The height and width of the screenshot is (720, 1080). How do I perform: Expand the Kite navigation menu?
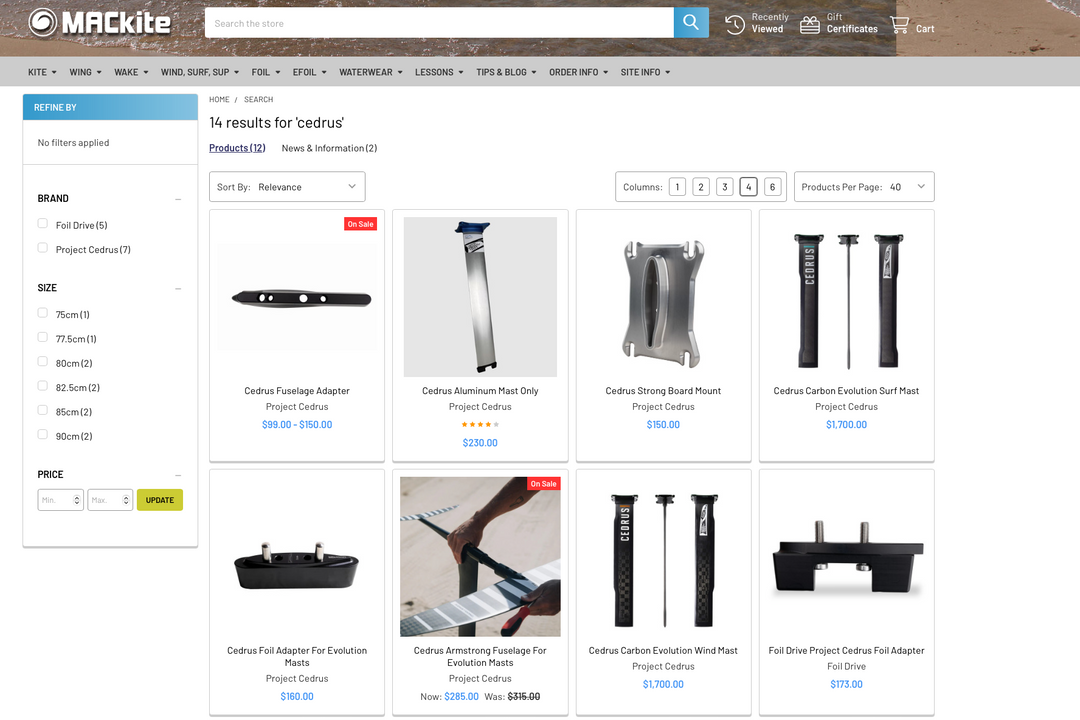pyautogui.click(x=42, y=72)
